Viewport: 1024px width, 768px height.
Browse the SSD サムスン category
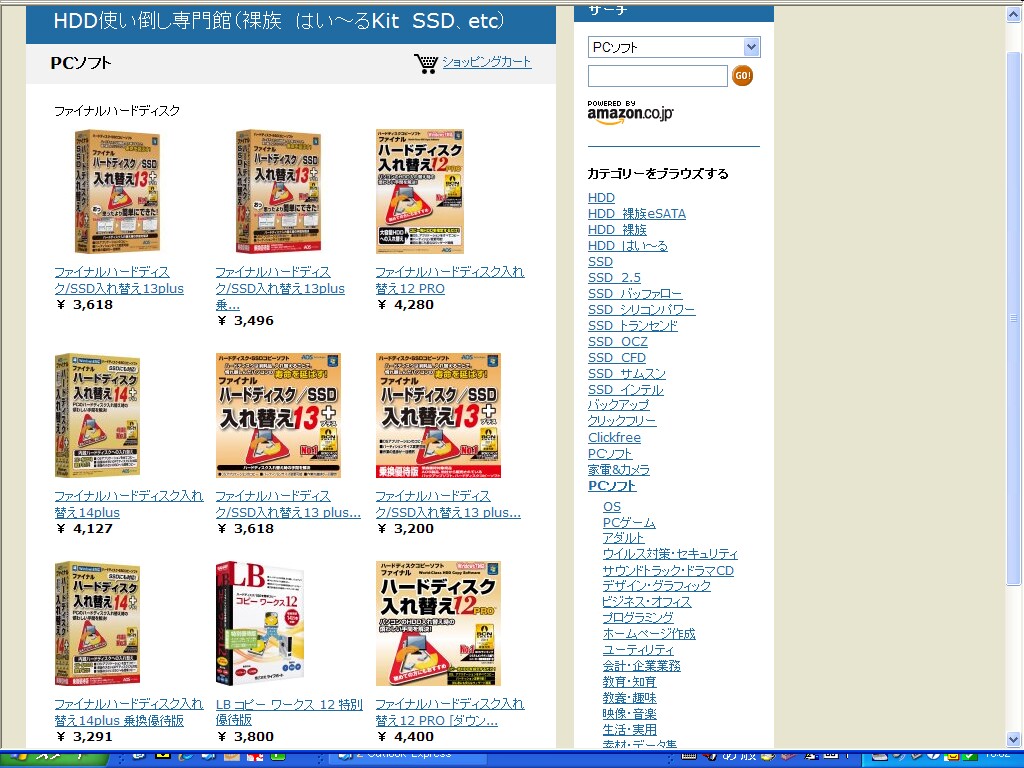[x=627, y=374]
